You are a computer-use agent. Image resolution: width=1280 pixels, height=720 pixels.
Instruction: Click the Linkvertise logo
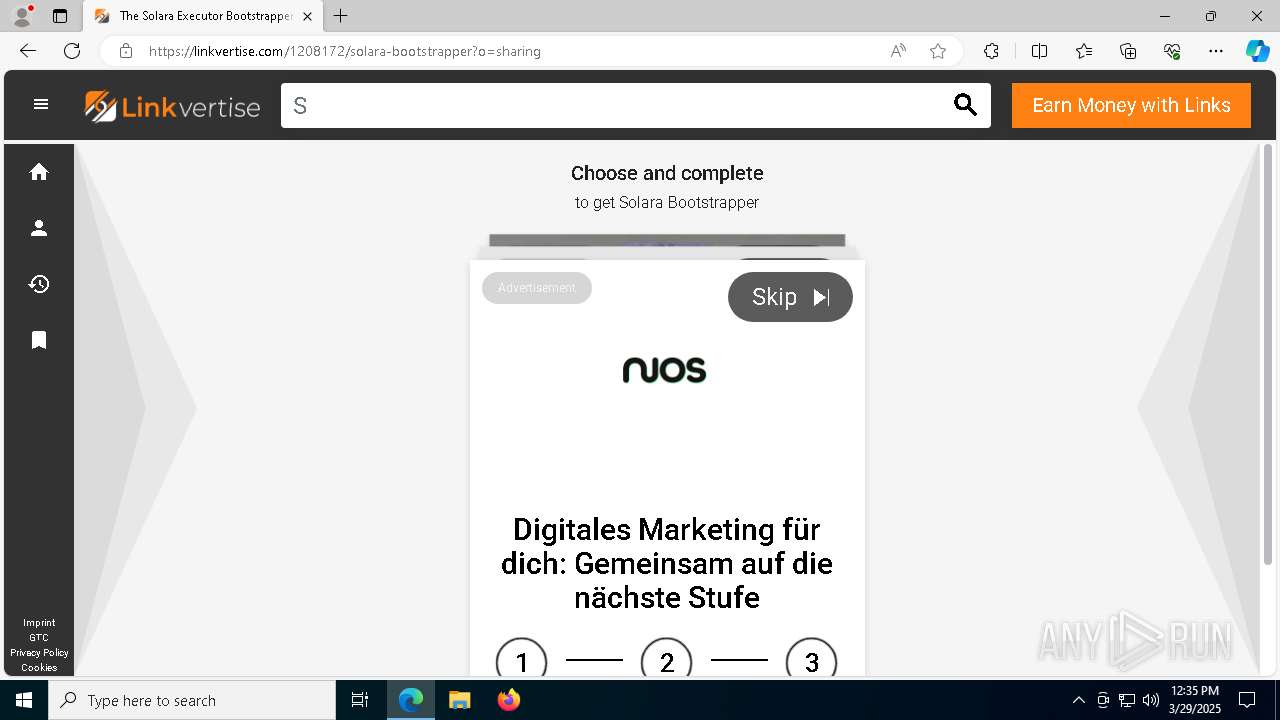coord(172,106)
